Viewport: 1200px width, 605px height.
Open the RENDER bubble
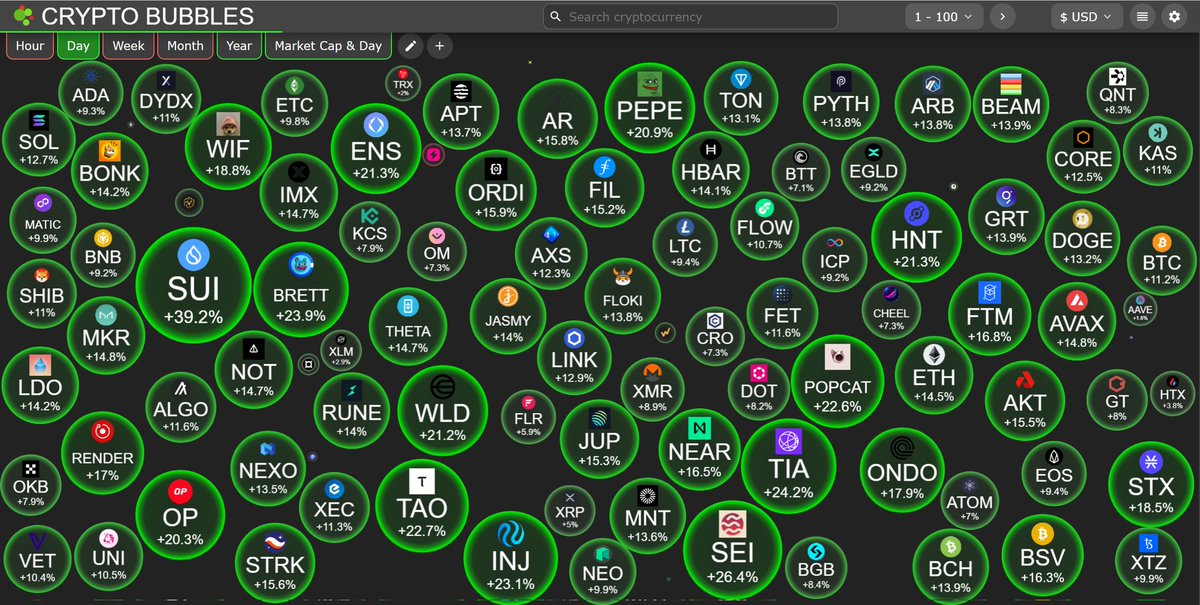[x=102, y=453]
